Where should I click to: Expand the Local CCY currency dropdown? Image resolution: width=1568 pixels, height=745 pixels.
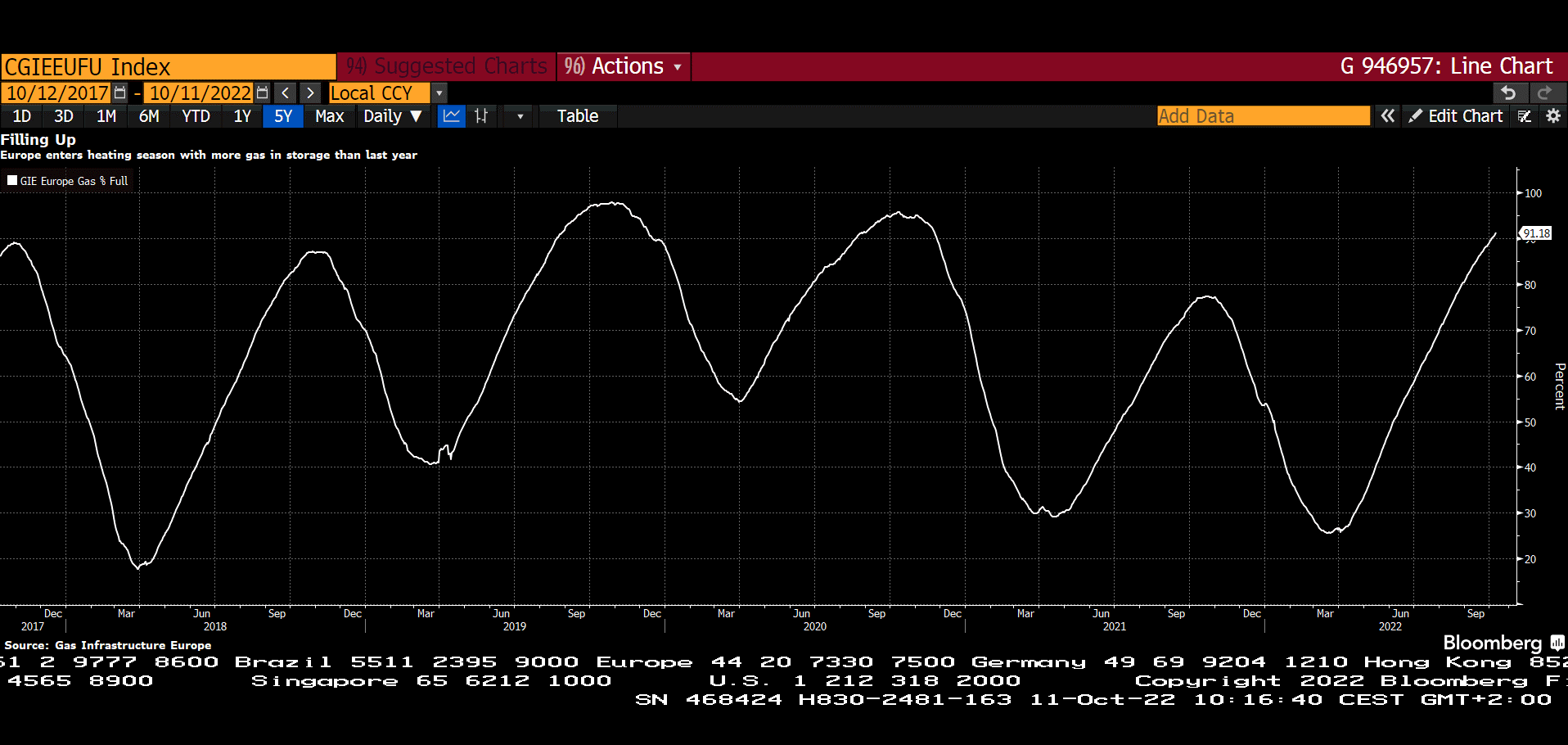click(x=439, y=93)
